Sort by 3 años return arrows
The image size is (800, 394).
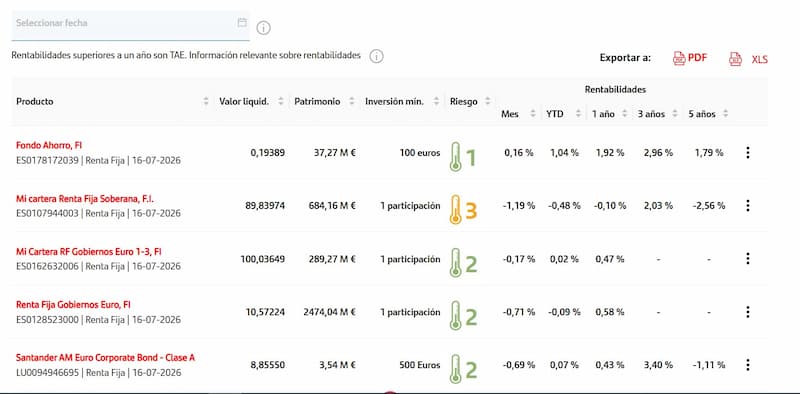coord(674,114)
